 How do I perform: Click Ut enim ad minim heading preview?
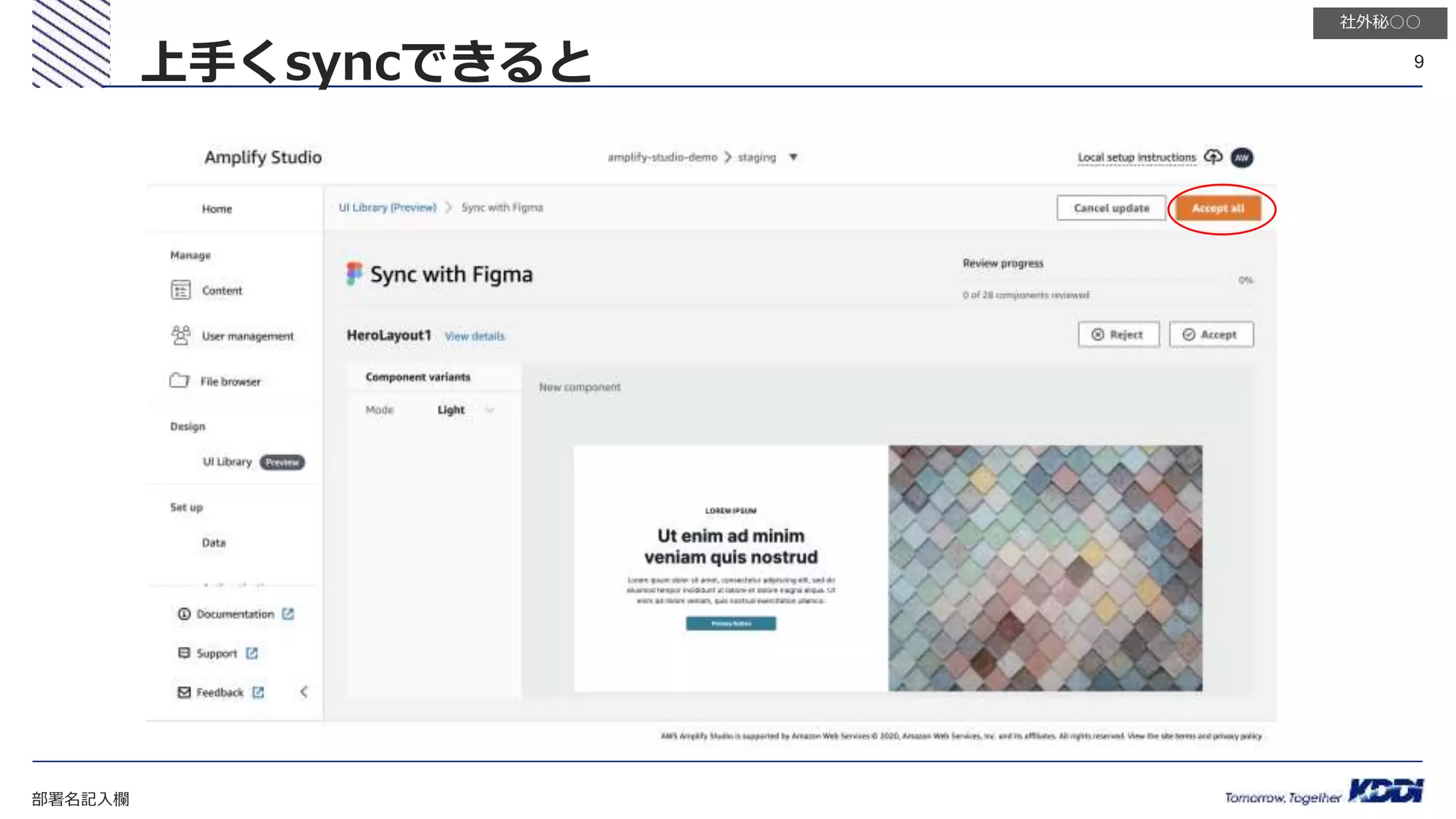(x=731, y=547)
